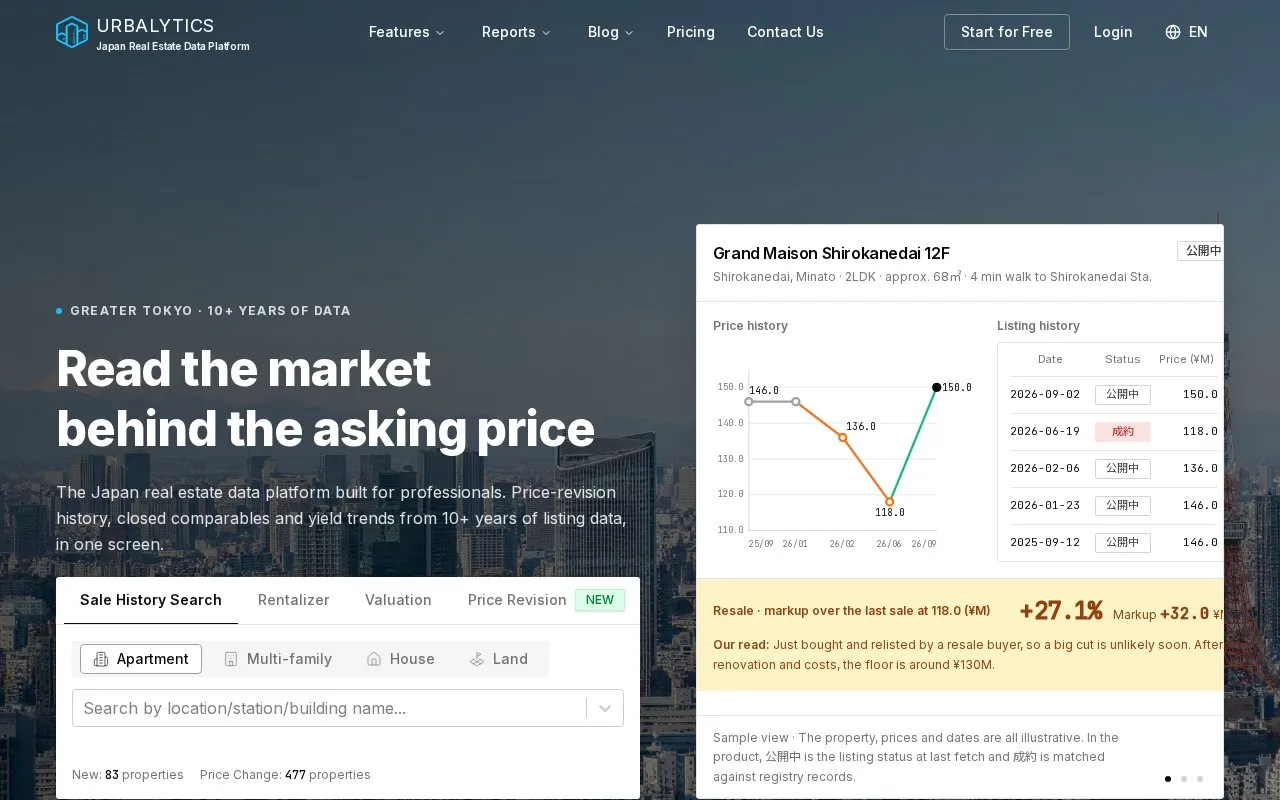Click the House icon

374,659
